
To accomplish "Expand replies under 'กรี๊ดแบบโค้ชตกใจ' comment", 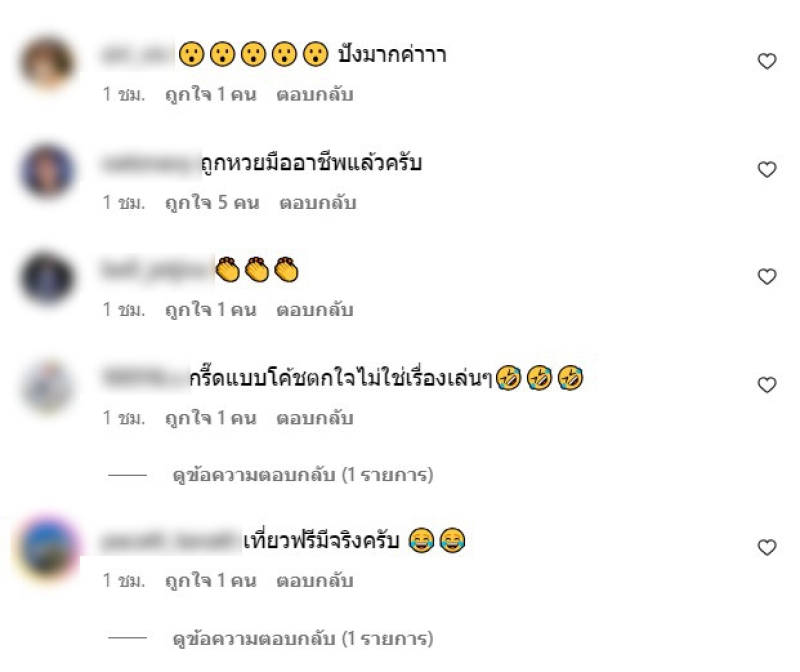I will click(x=303, y=475).
